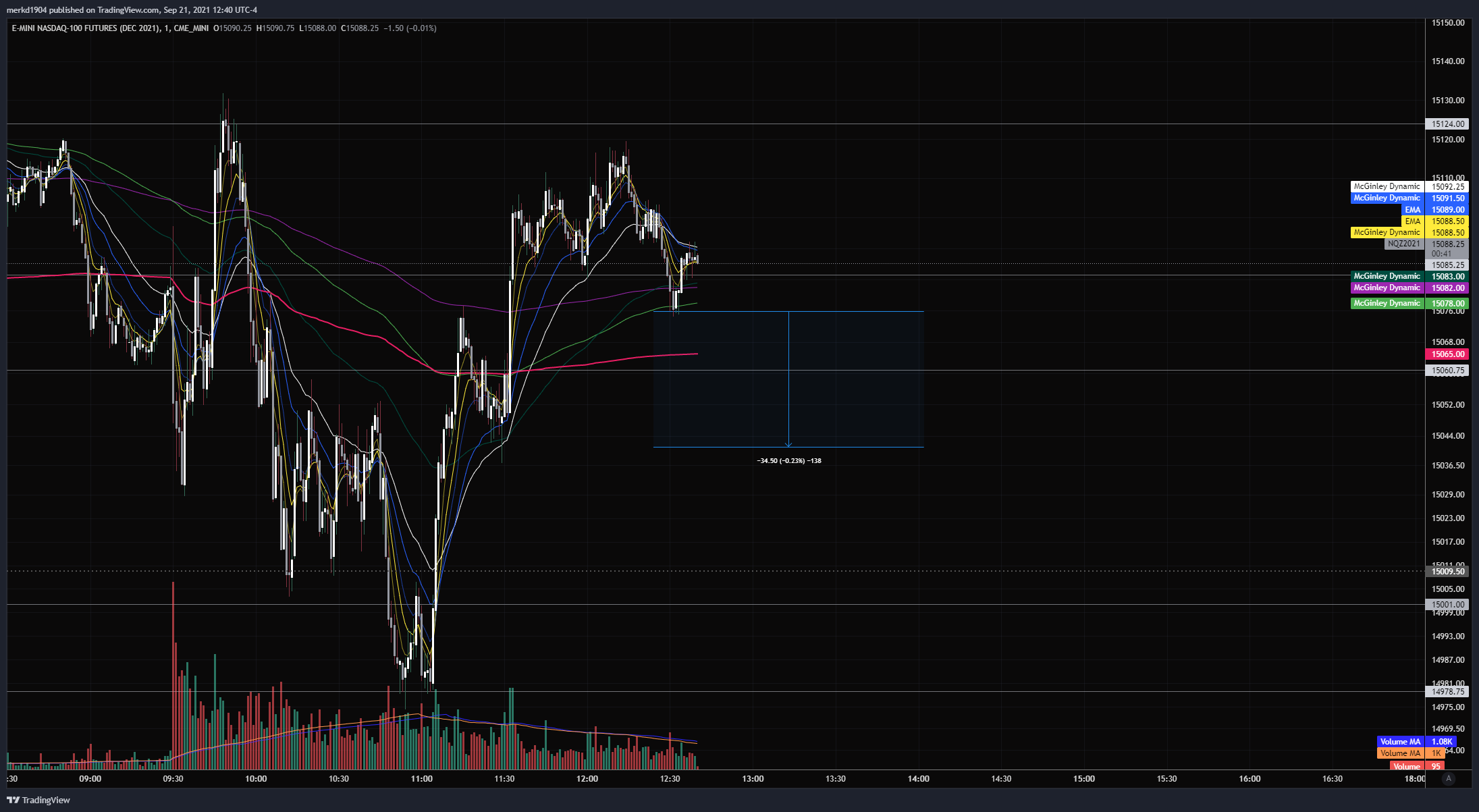Click the measurement label −34.50 (−0.23%) −138

(789, 460)
